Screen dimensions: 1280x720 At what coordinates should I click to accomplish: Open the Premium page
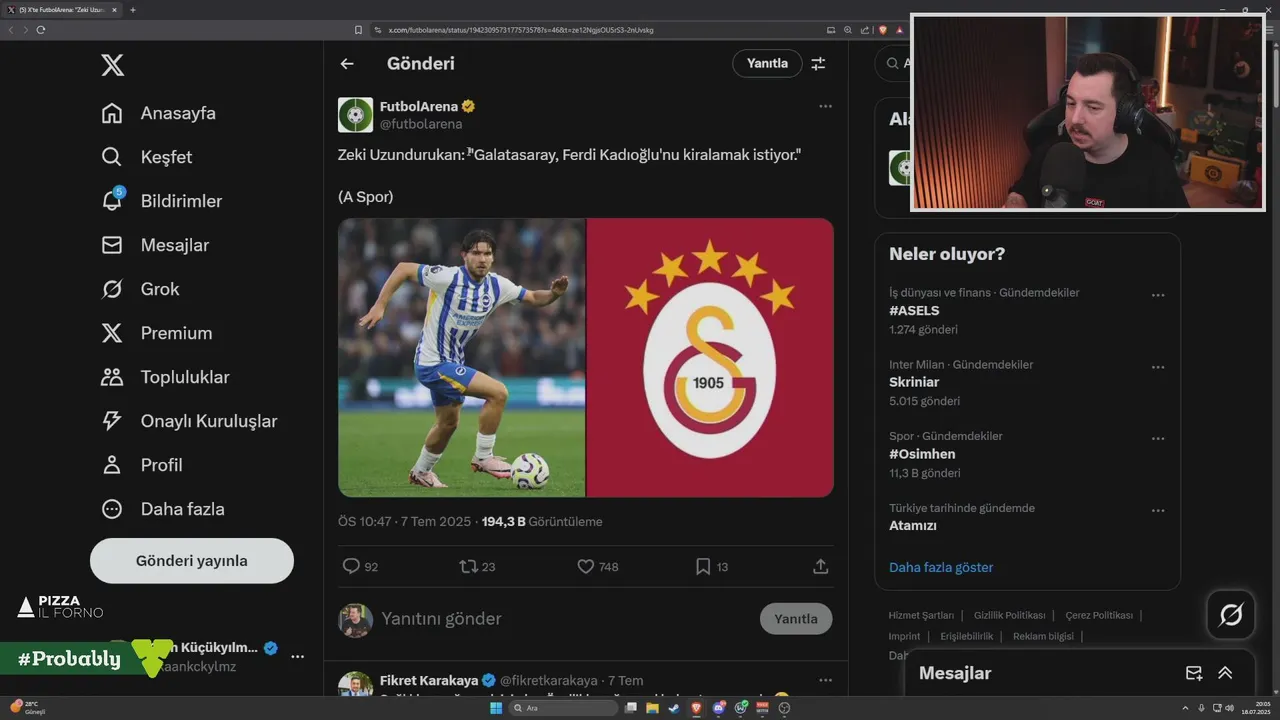pos(156,333)
